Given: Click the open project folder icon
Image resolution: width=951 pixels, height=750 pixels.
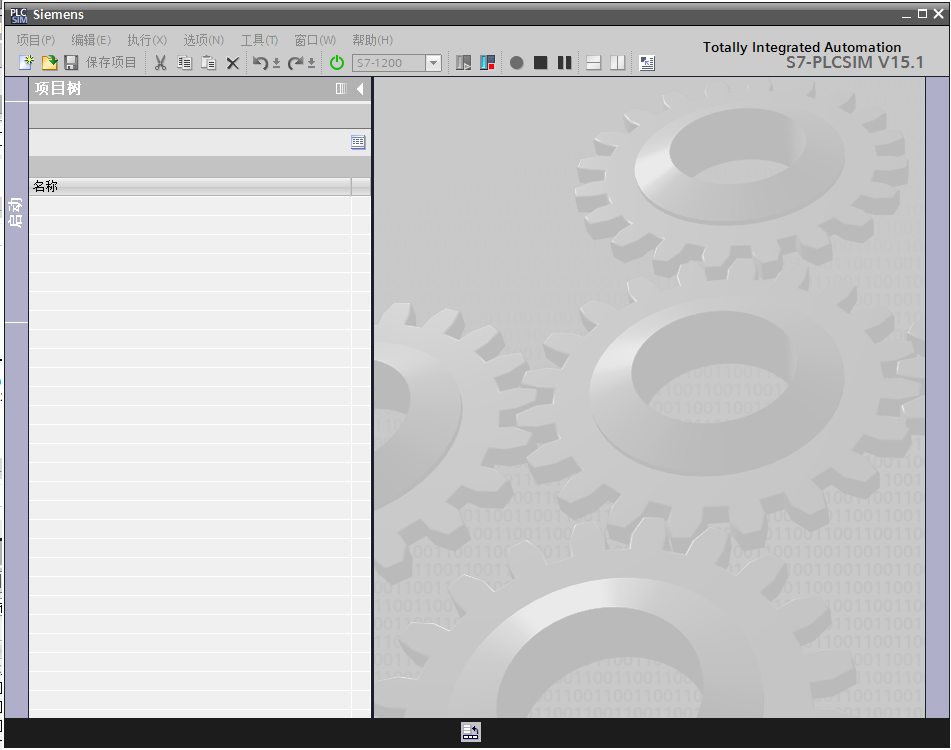Looking at the screenshot, I should (49, 63).
